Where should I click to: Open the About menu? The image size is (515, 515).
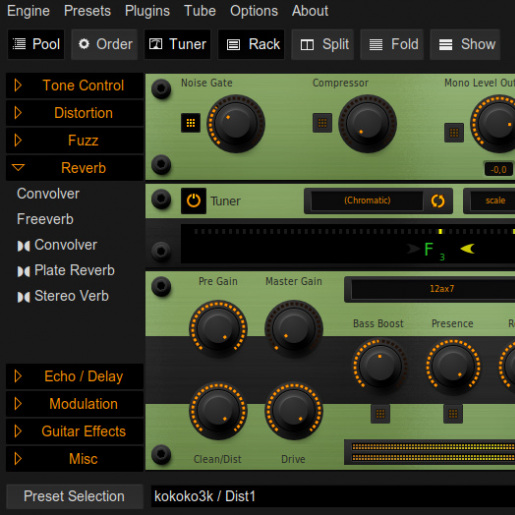310,11
